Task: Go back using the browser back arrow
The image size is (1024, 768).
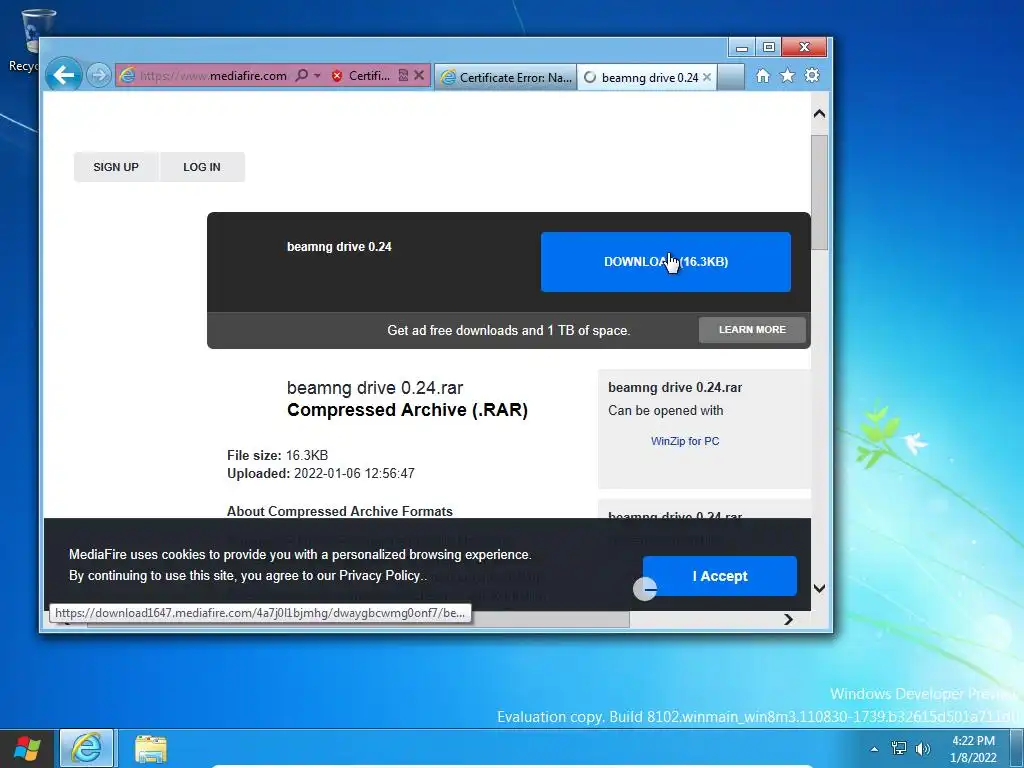Action: [64, 75]
